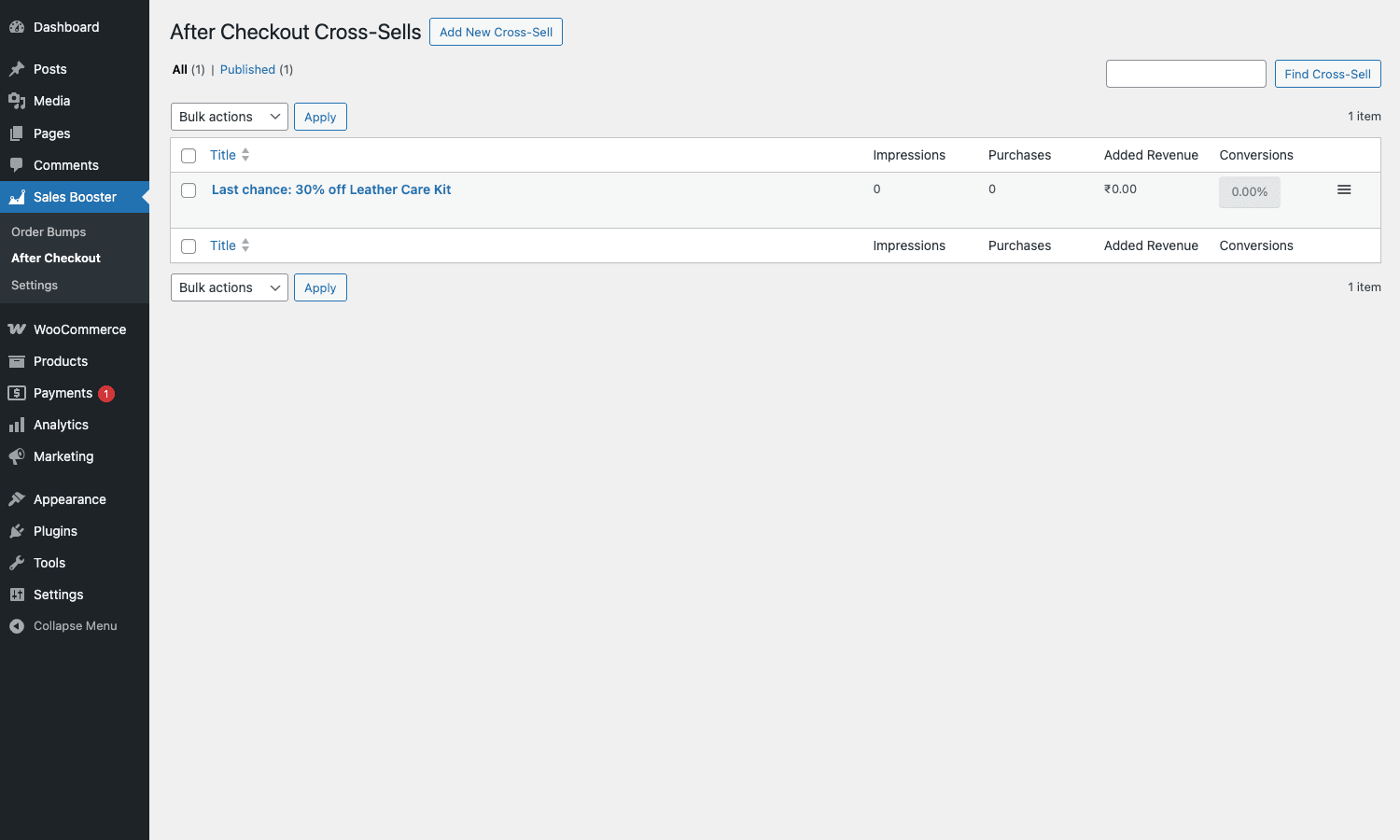Open Order Bumps submenu item

point(49,231)
